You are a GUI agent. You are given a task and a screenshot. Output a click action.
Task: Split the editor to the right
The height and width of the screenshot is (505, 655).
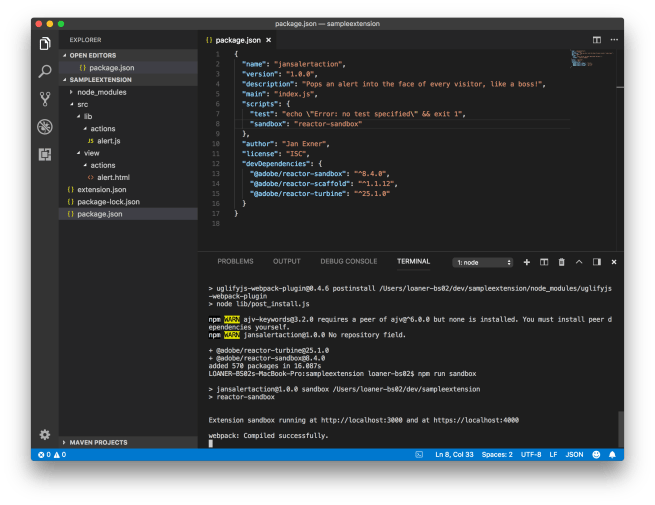[x=597, y=40]
